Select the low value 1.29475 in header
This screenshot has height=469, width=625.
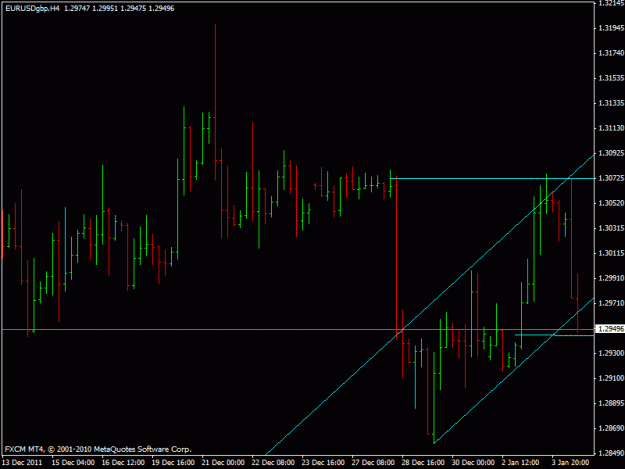(133, 8)
